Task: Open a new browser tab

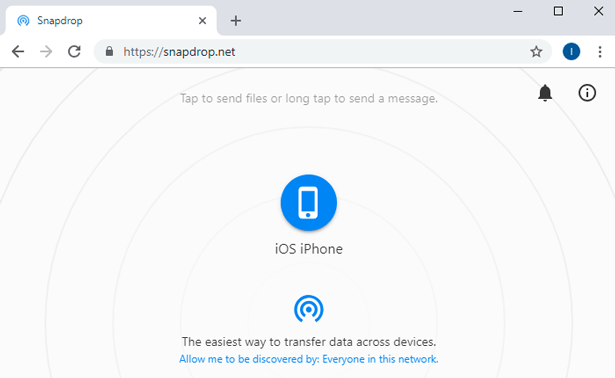Action: 236,20
